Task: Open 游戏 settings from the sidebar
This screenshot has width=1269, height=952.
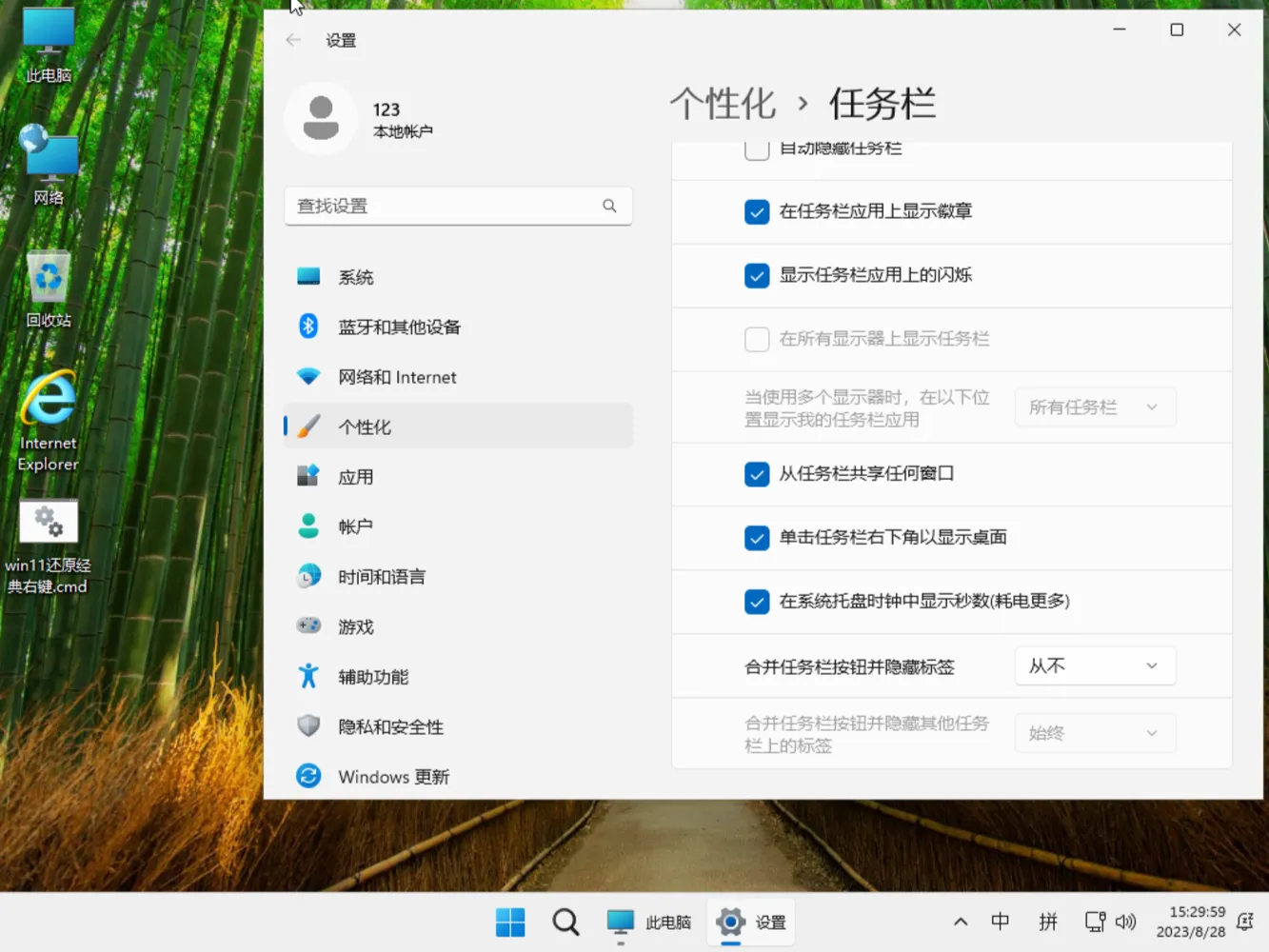Action: pos(356,625)
